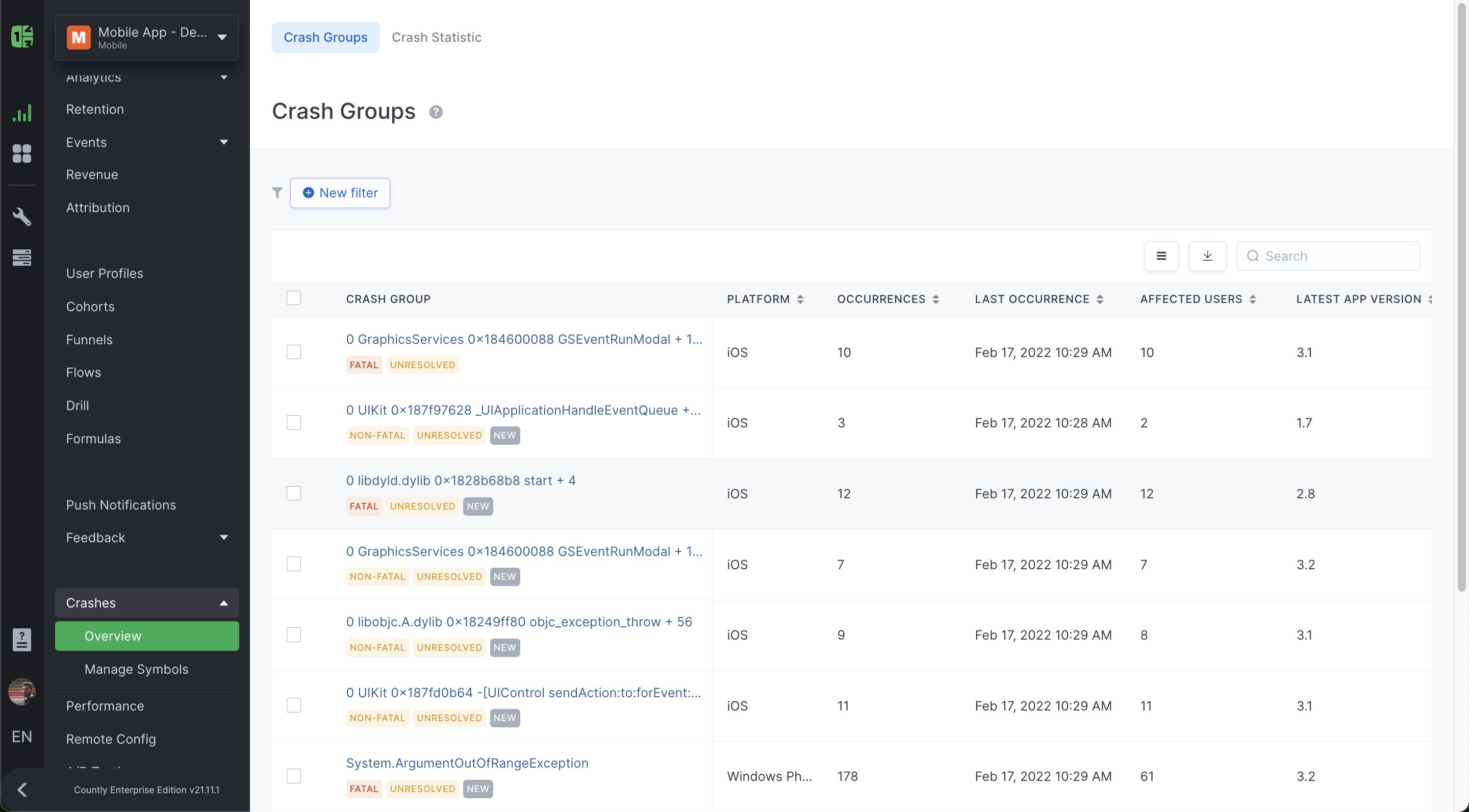Open User Profiles in sidebar
Viewport: 1469px width, 812px height.
[x=105, y=274]
